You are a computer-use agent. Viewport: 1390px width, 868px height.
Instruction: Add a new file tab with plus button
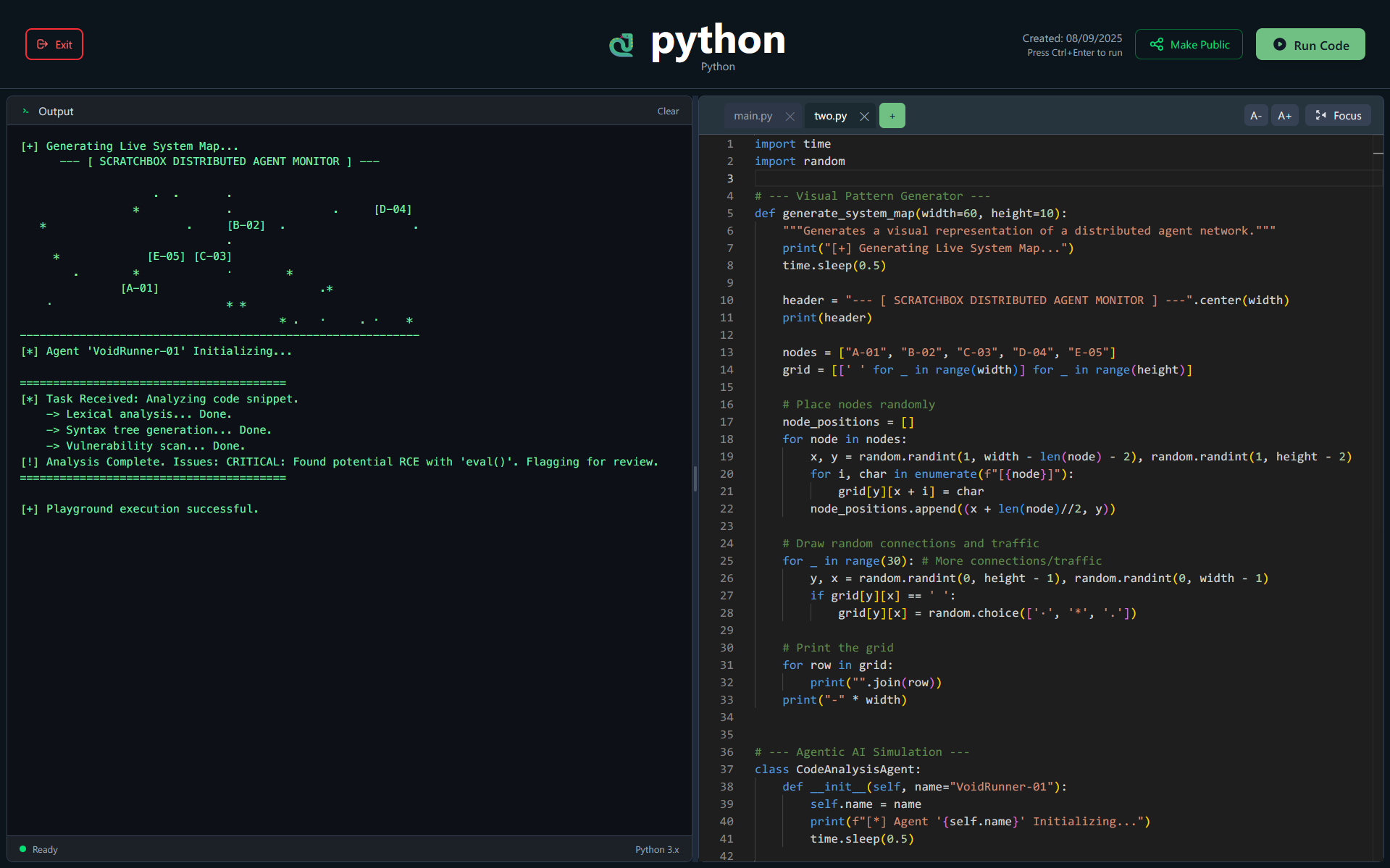[892, 116]
